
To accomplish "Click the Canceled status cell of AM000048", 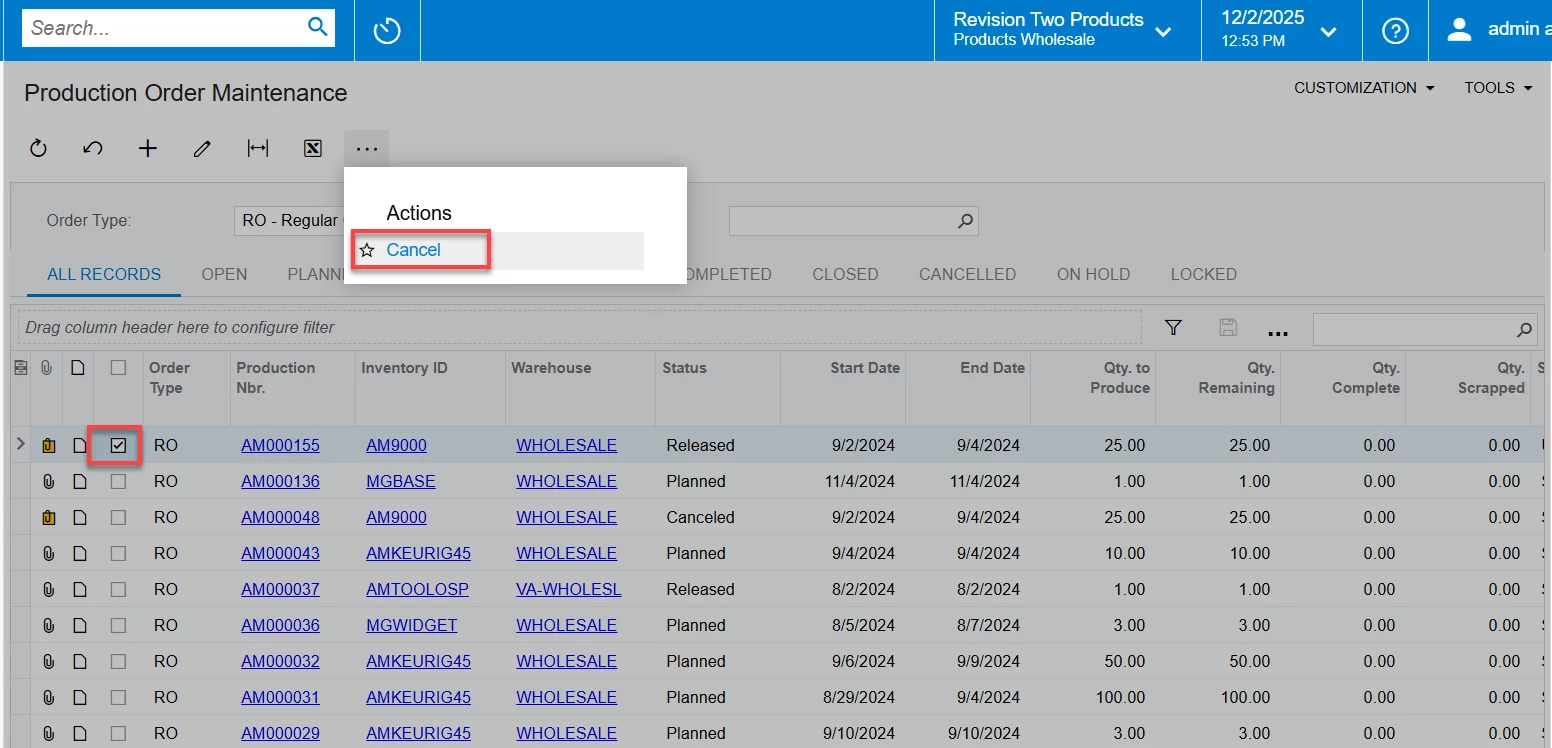I will tap(700, 518).
